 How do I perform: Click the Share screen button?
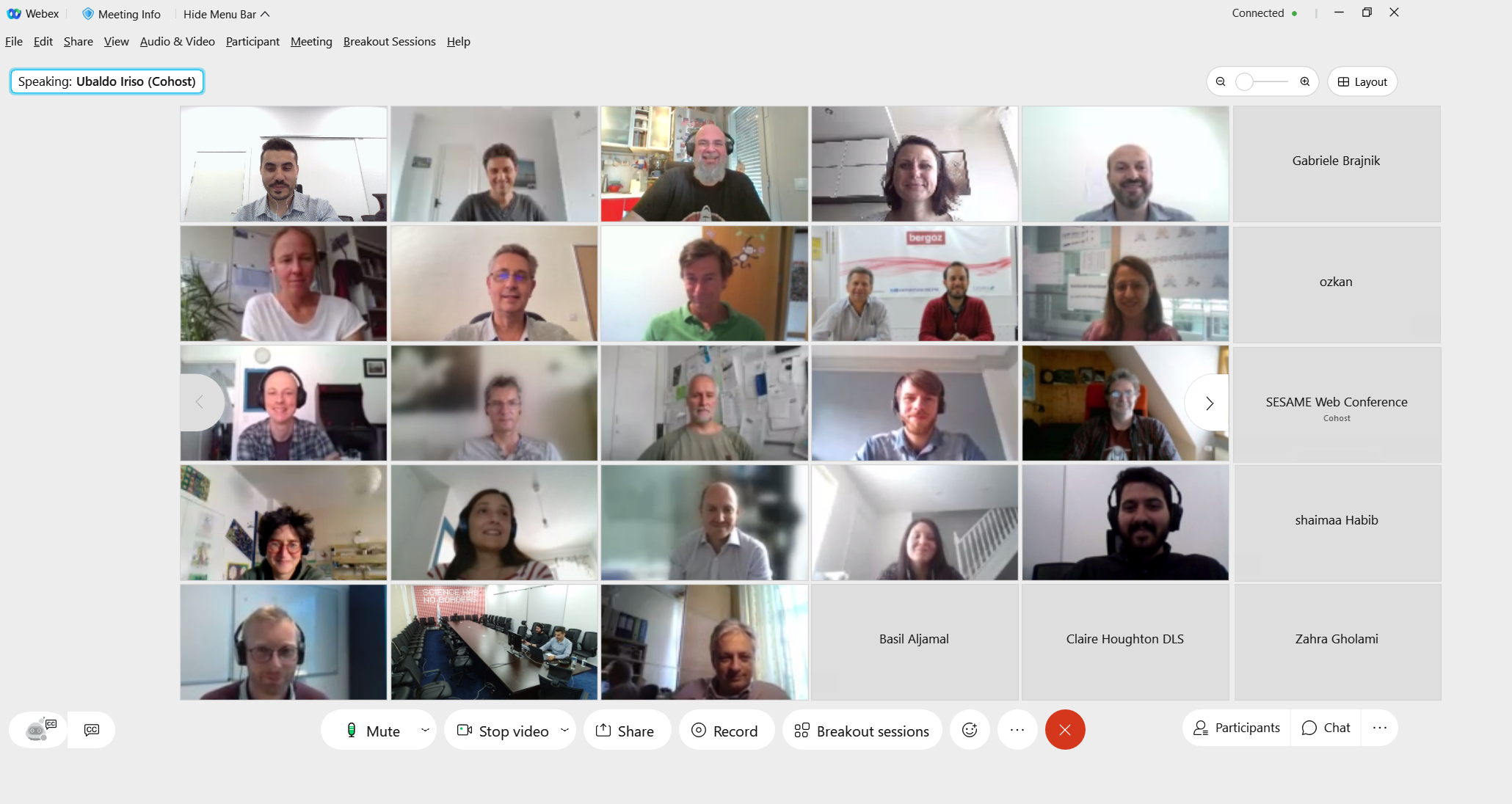[626, 731]
